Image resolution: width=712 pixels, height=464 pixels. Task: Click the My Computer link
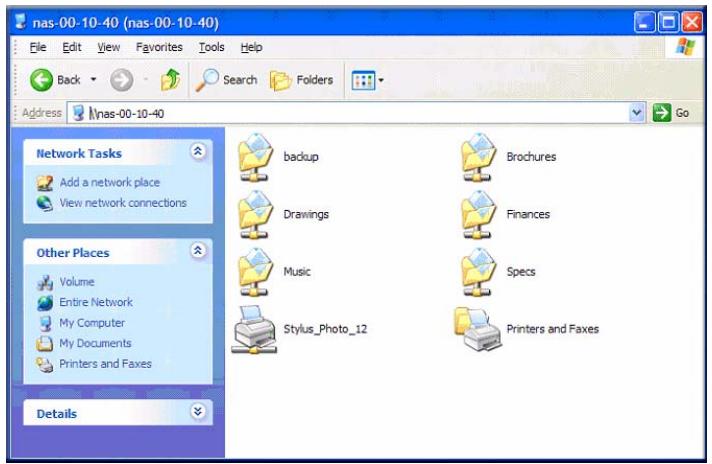(x=92, y=323)
